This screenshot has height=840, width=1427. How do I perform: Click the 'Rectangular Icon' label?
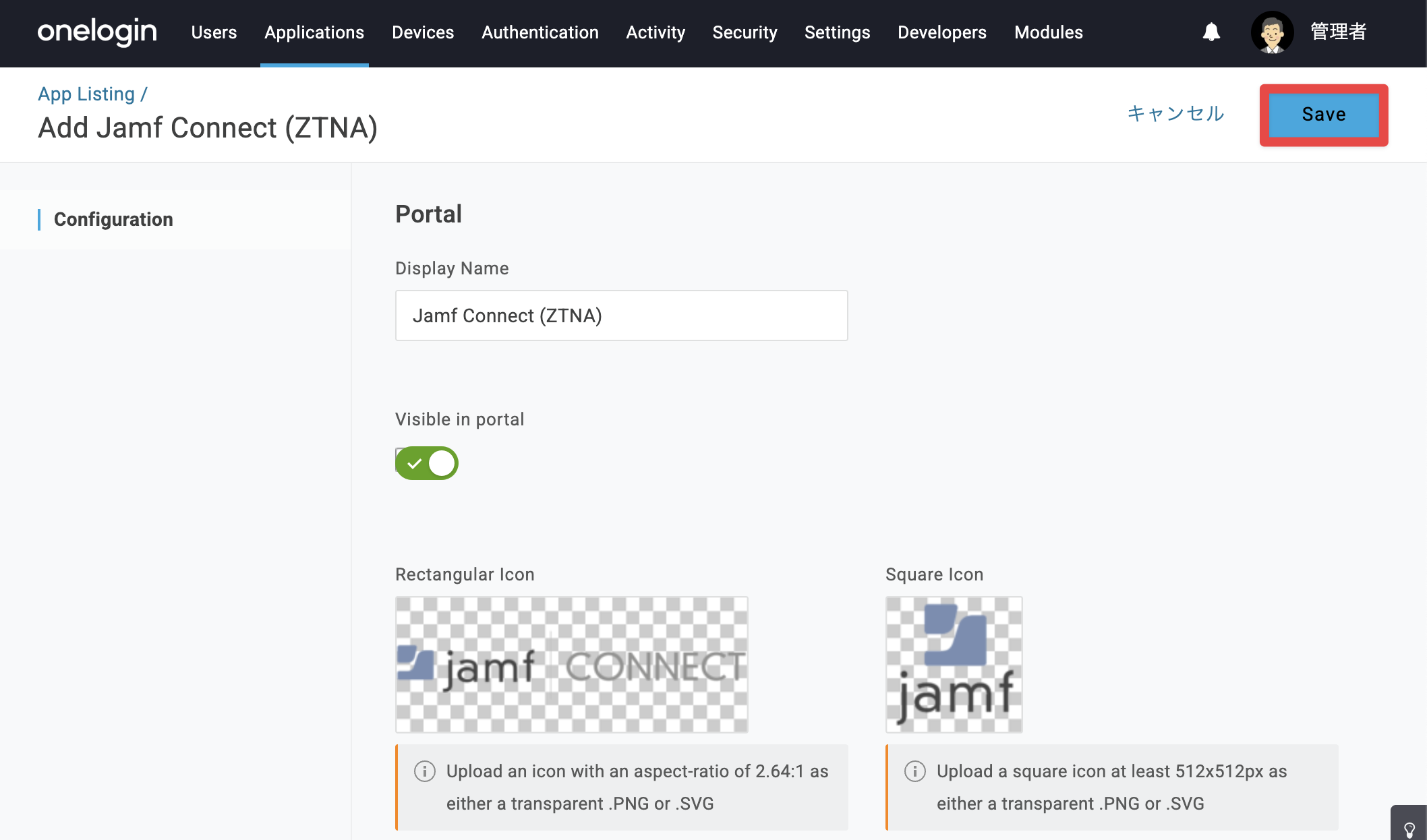(x=465, y=574)
